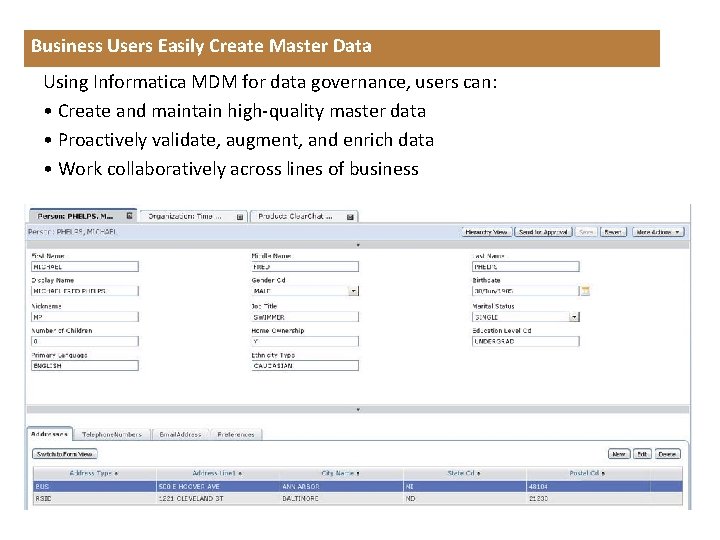Select the EmailAddress tab
The height and width of the screenshot is (540, 720).
180,434
